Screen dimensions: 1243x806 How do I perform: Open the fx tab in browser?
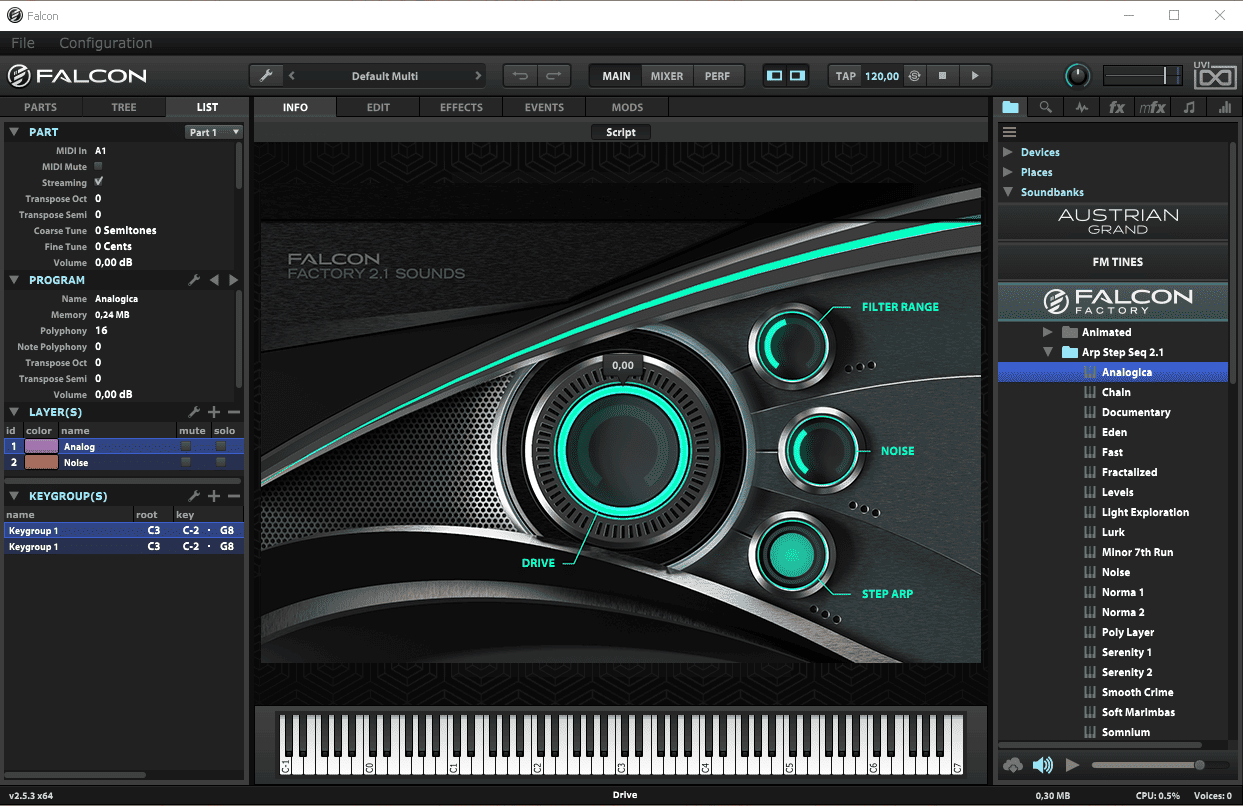[x=1117, y=108]
